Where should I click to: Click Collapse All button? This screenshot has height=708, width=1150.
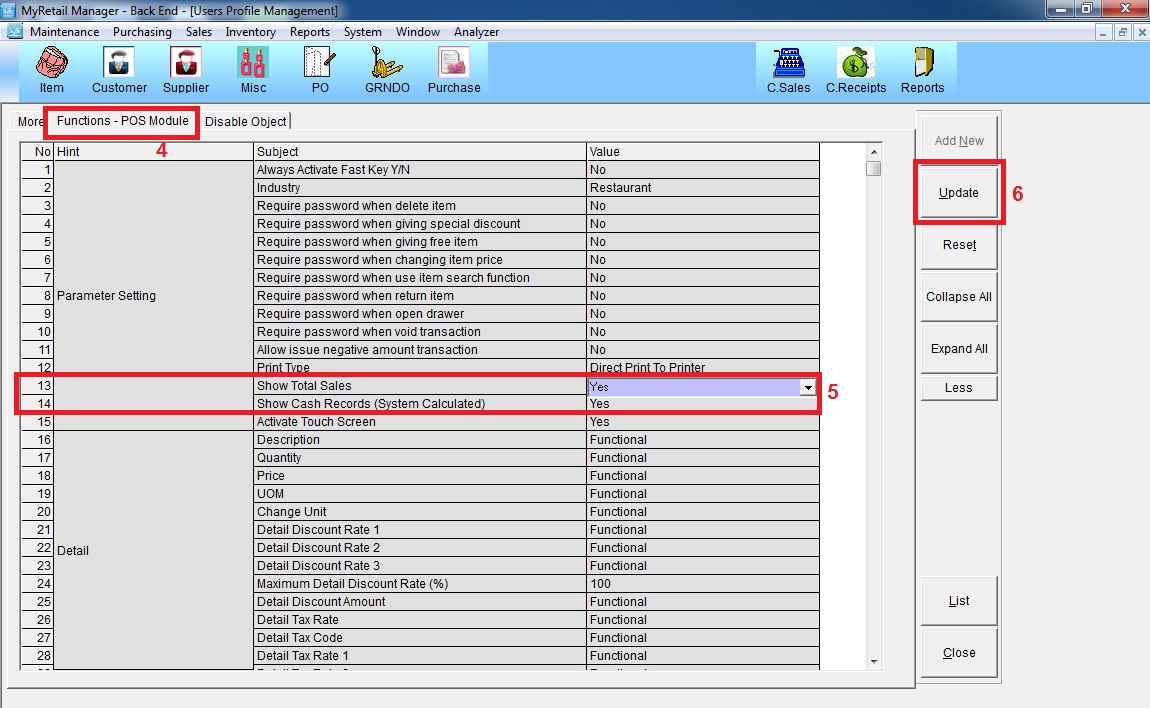(959, 297)
